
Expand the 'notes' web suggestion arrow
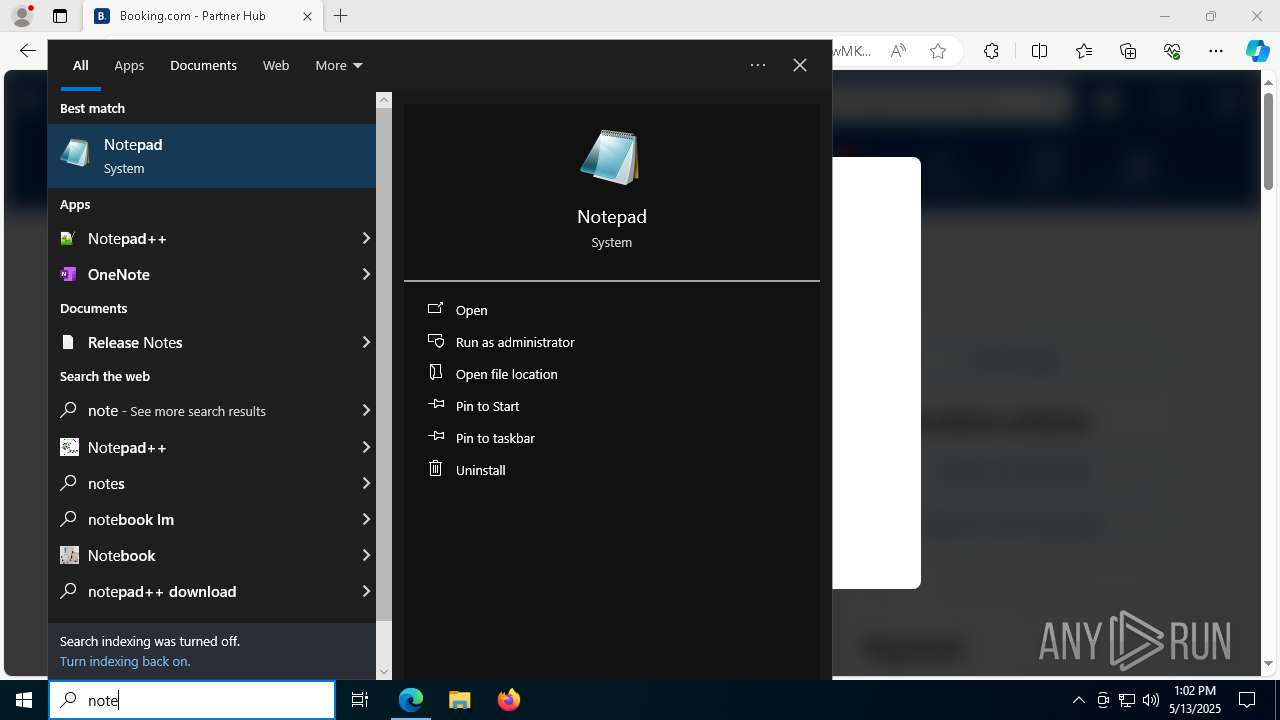pyautogui.click(x=366, y=483)
